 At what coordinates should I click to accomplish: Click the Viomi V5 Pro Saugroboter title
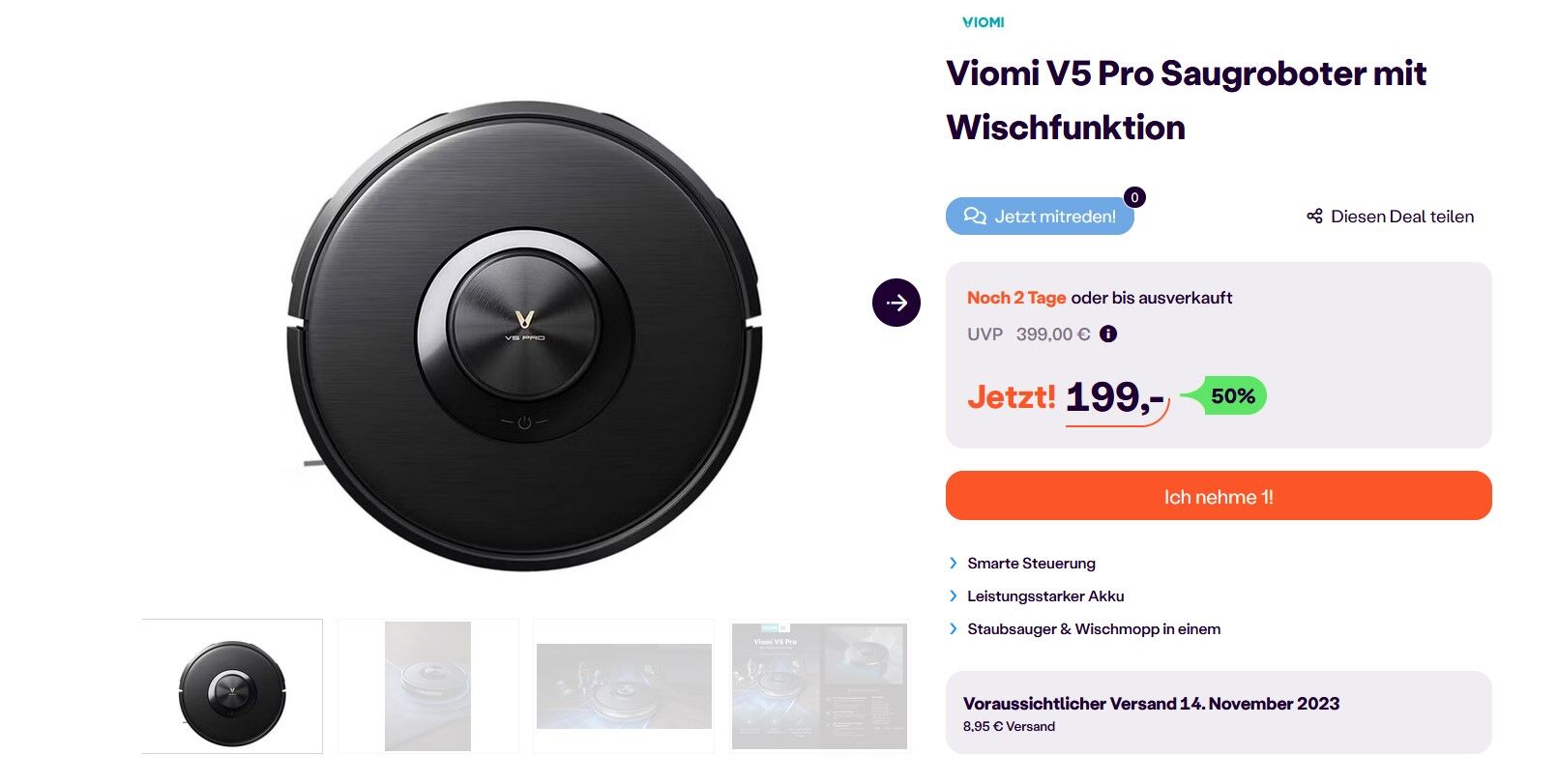click(x=1186, y=100)
